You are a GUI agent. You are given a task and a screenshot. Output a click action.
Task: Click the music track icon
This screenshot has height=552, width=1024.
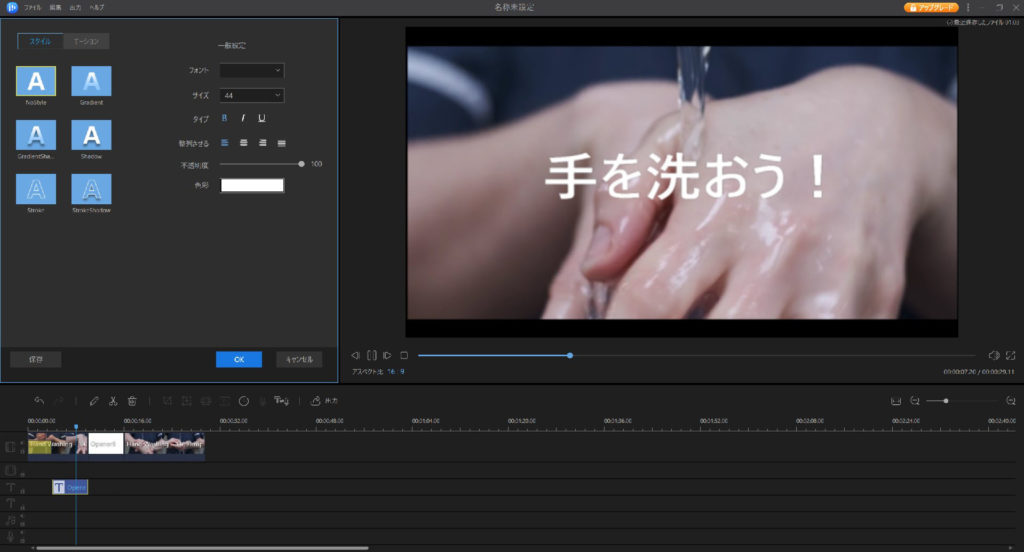point(10,521)
